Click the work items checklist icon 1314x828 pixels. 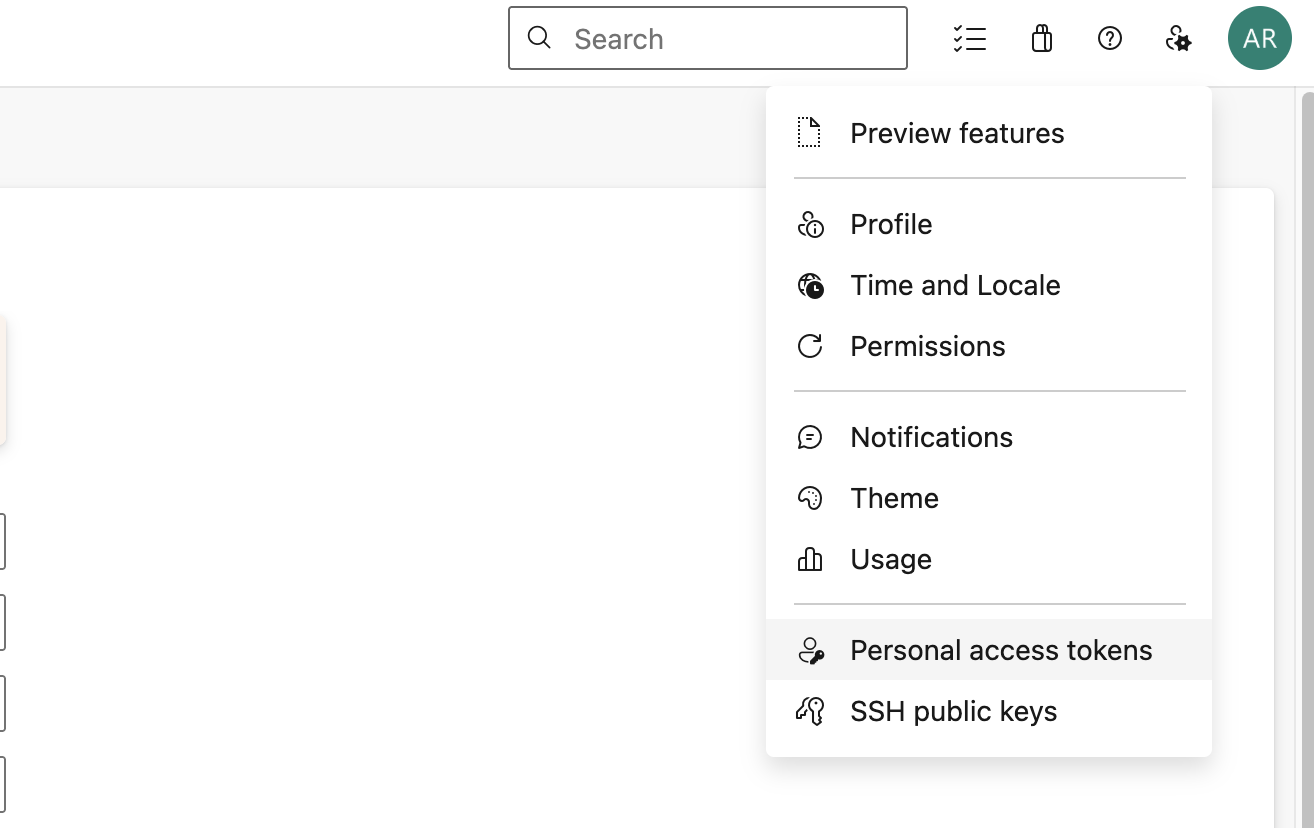pos(969,39)
